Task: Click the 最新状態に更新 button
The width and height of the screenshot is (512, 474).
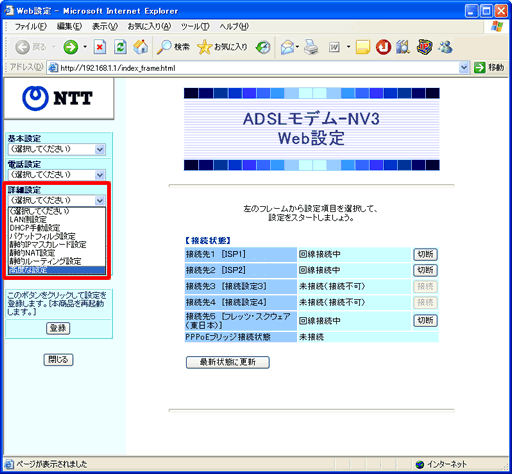Action: pos(228,362)
